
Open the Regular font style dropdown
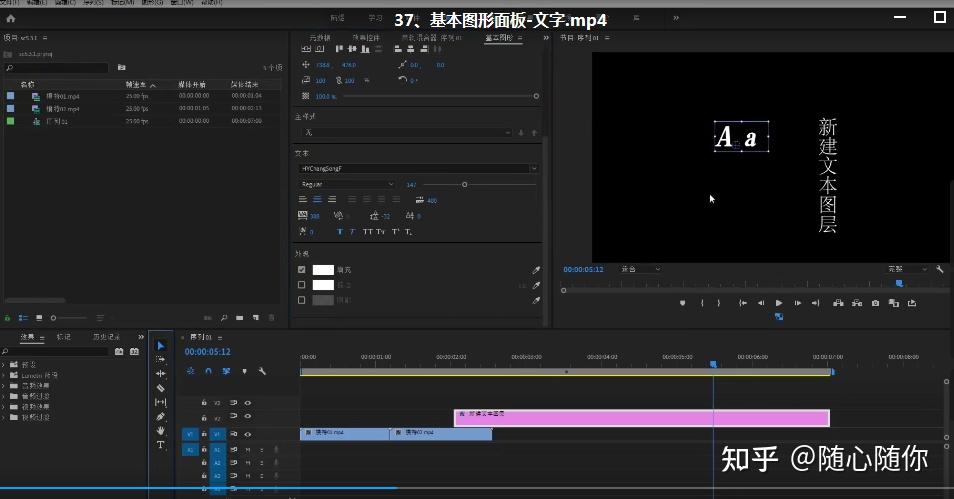pos(347,184)
